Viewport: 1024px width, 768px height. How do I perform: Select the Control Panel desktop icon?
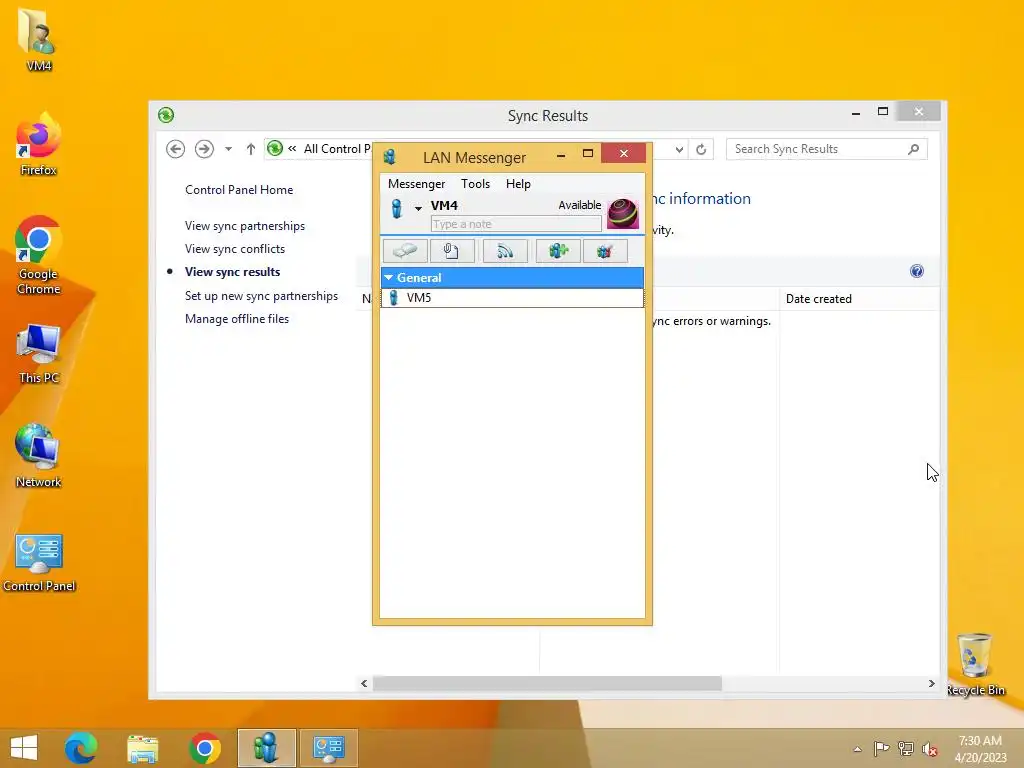point(39,562)
